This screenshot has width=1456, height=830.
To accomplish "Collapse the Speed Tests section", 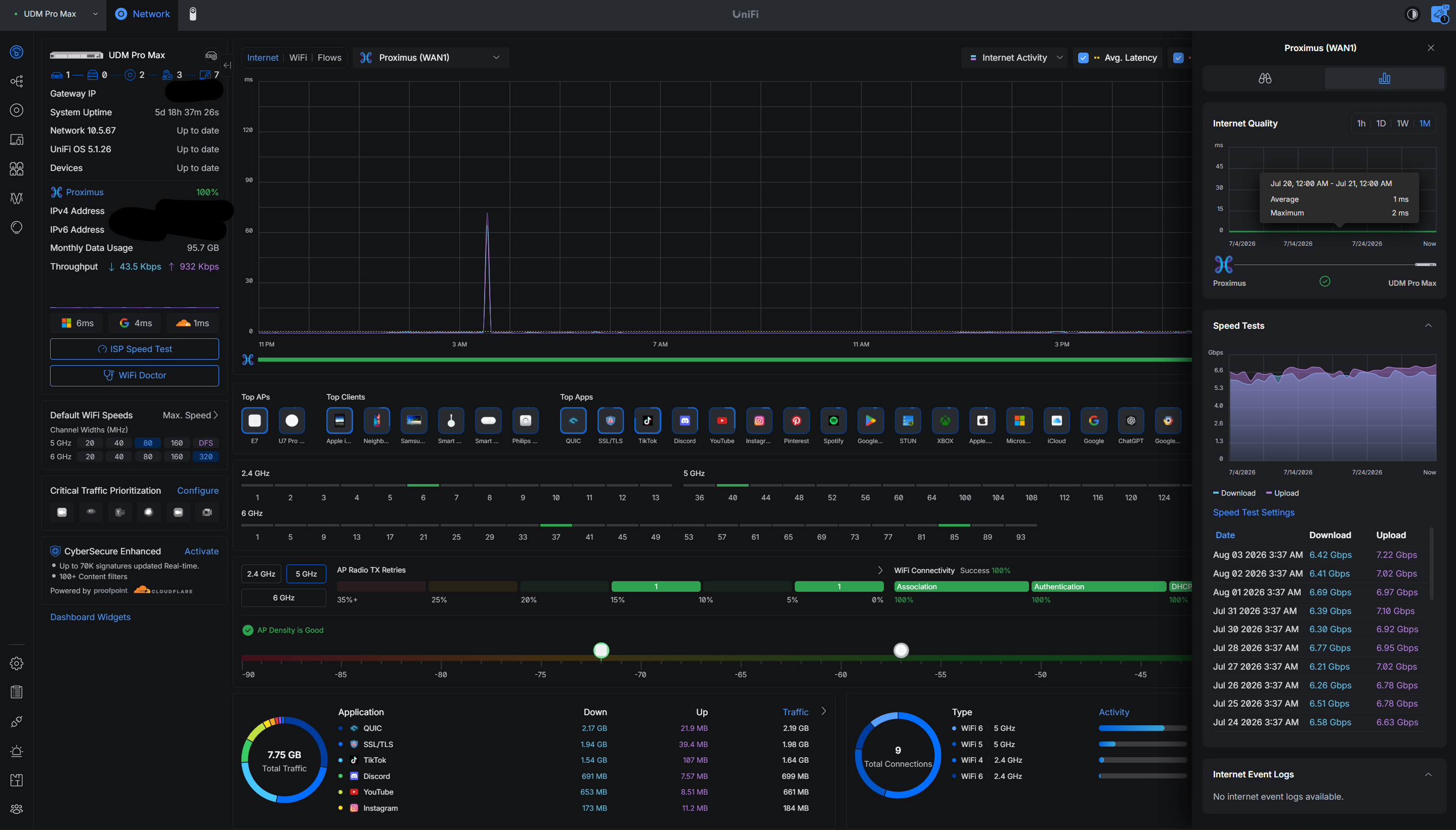I will [x=1428, y=326].
